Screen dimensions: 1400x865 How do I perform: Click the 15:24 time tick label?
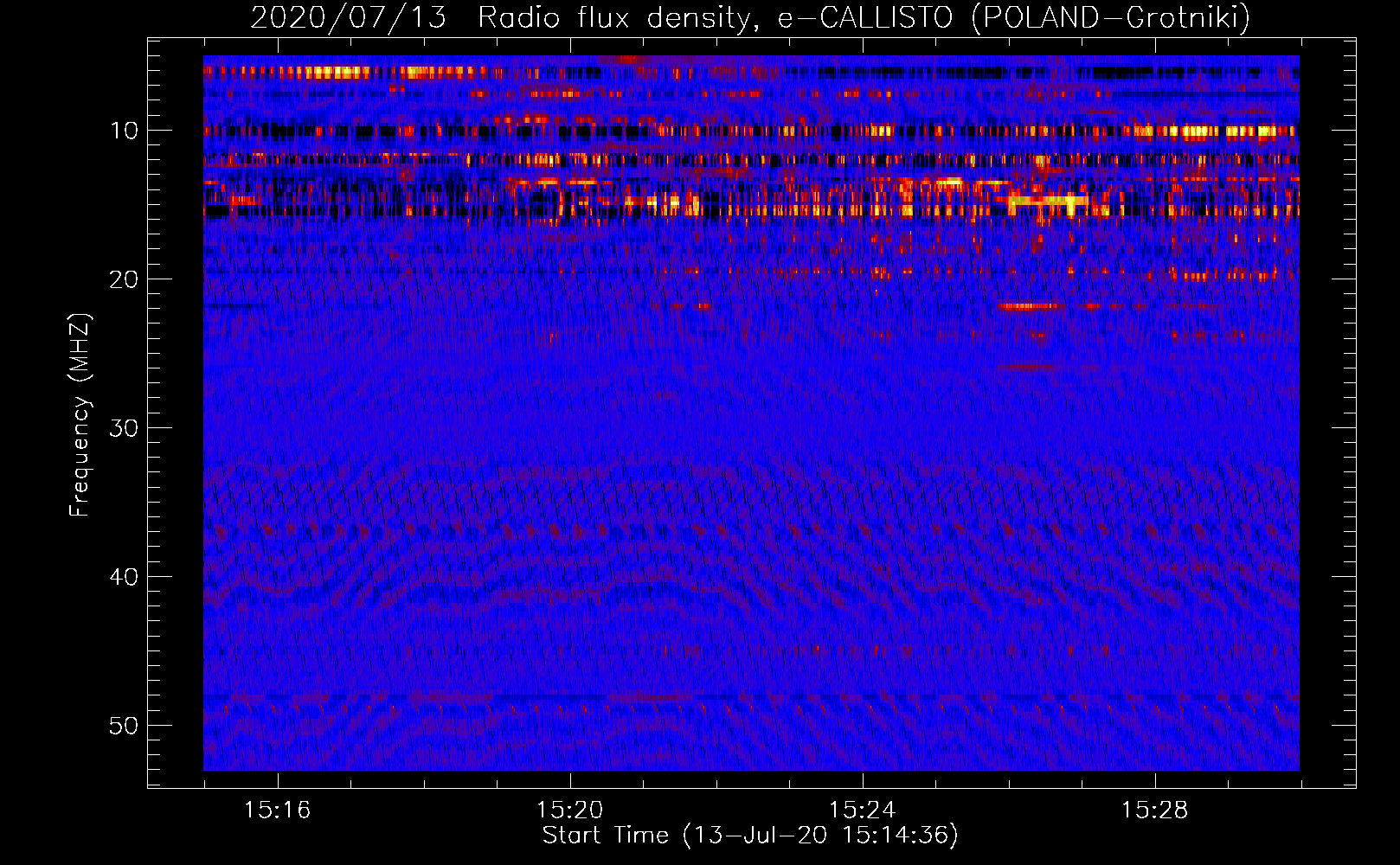click(862, 810)
